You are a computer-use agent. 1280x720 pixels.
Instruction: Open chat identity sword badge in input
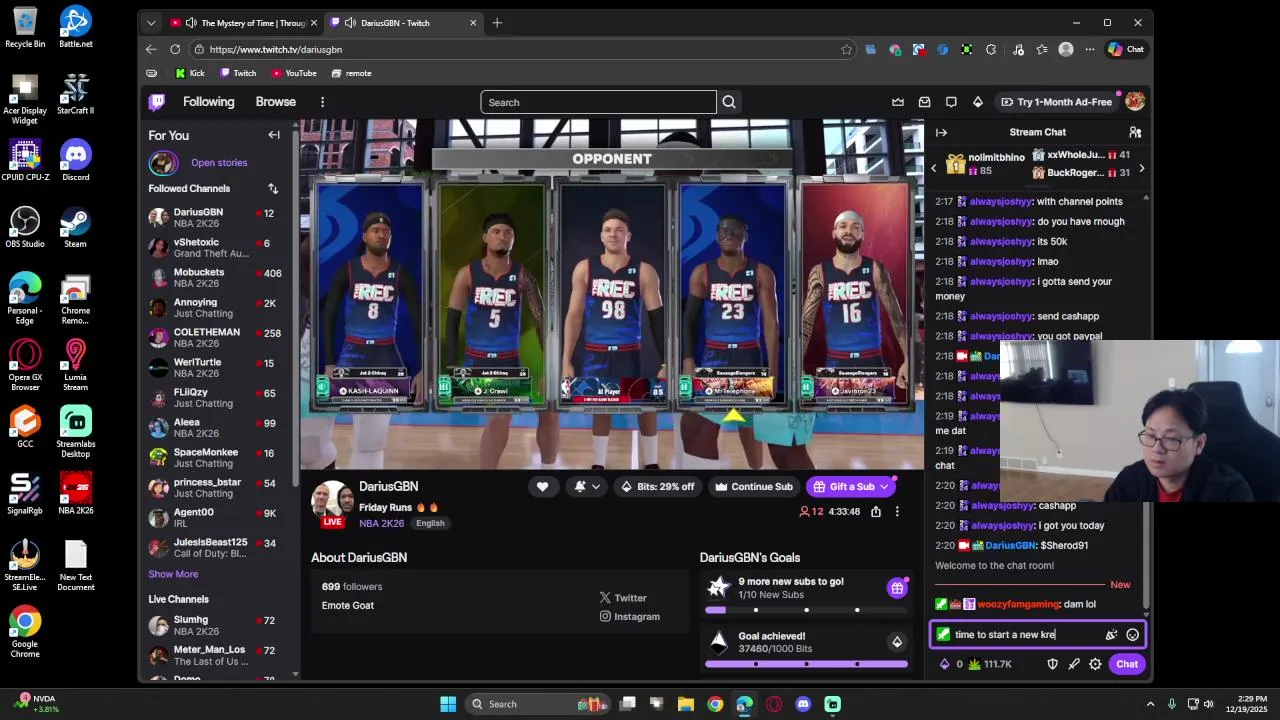tap(943, 634)
